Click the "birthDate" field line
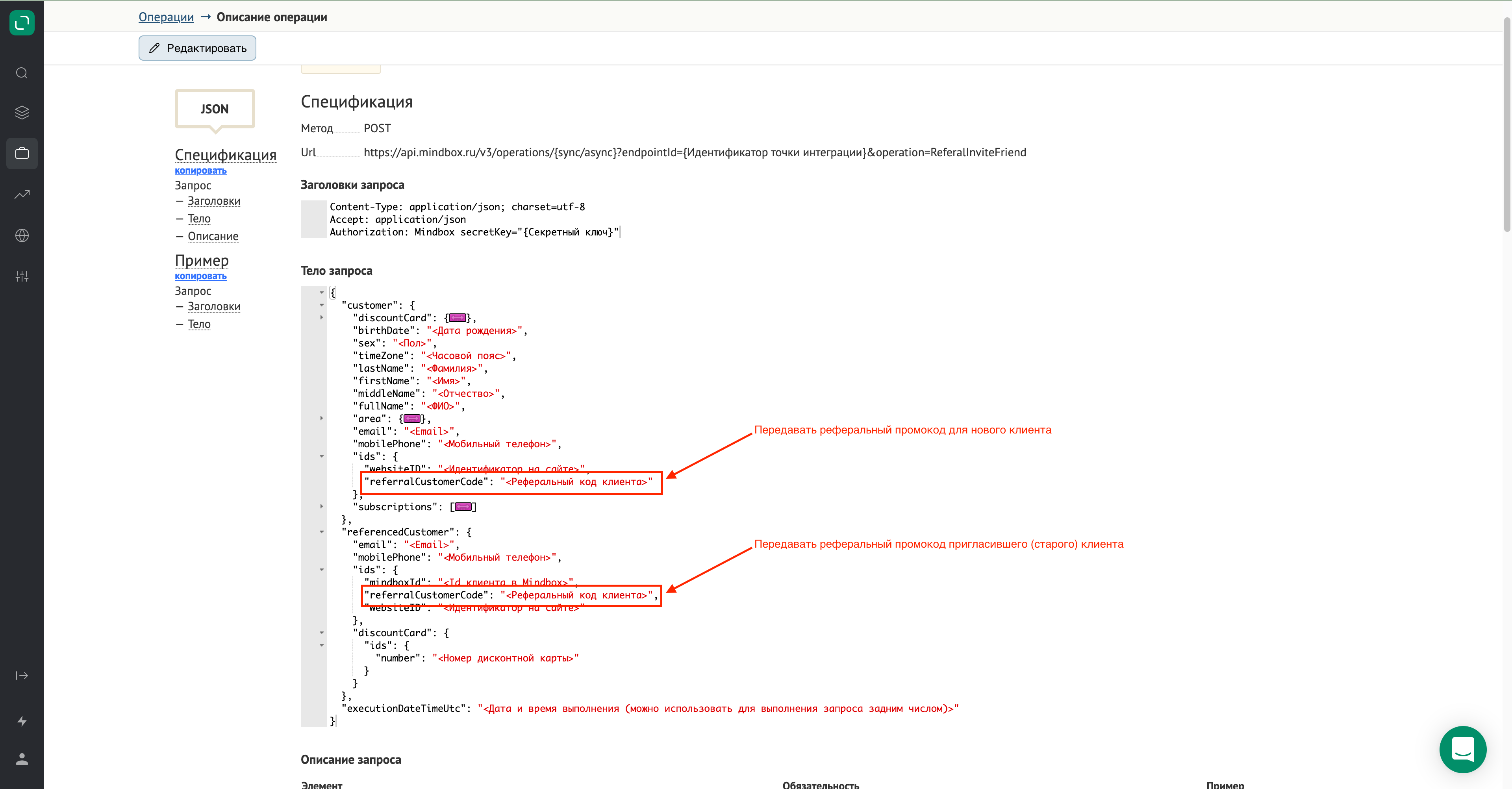Screen dimensions: 1512x789 [x=440, y=330]
